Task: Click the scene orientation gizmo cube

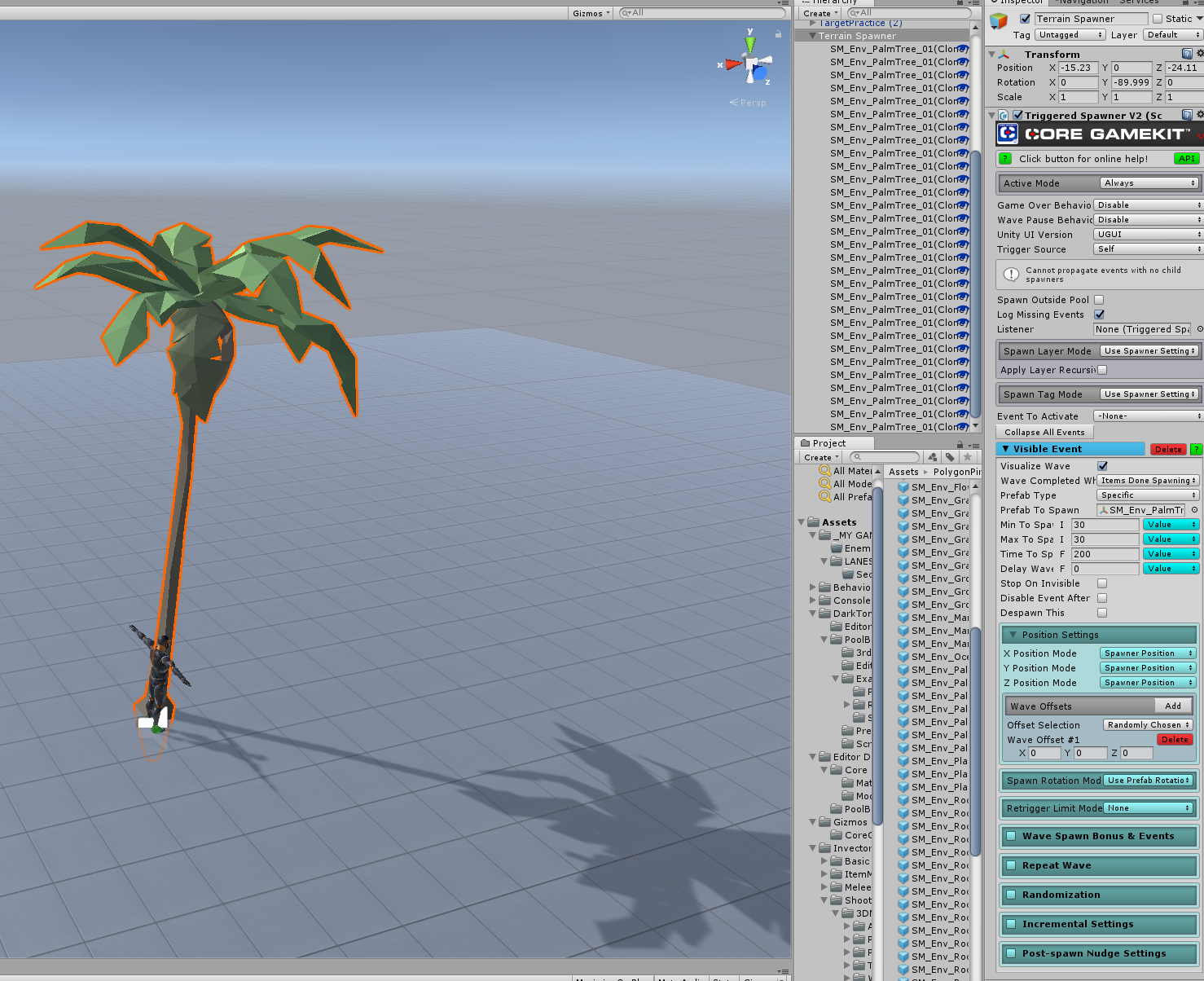Action: [751, 63]
